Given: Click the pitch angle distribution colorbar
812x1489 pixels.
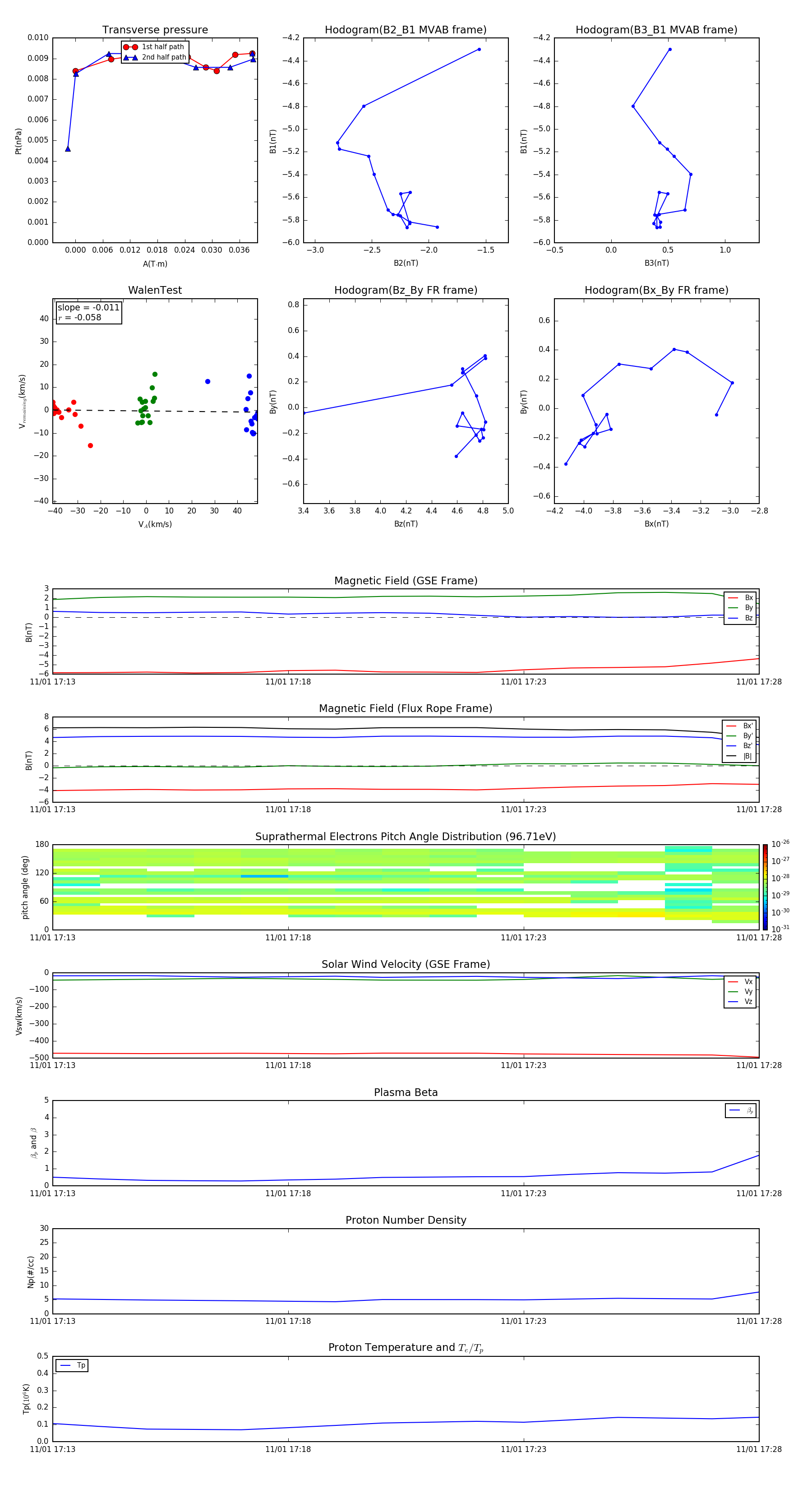Looking at the screenshot, I should 765,887.
